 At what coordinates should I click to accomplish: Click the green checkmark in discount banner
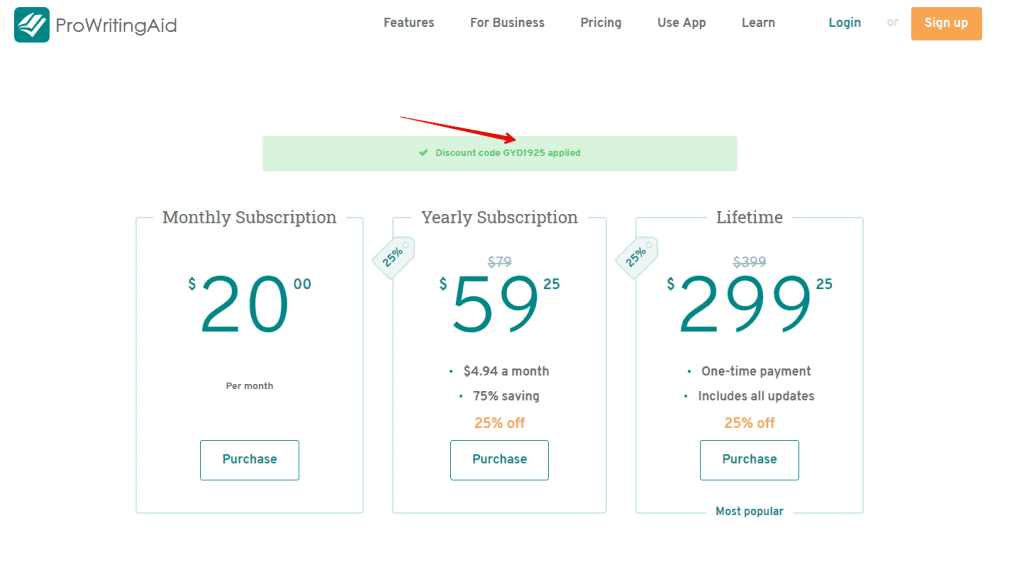(424, 153)
